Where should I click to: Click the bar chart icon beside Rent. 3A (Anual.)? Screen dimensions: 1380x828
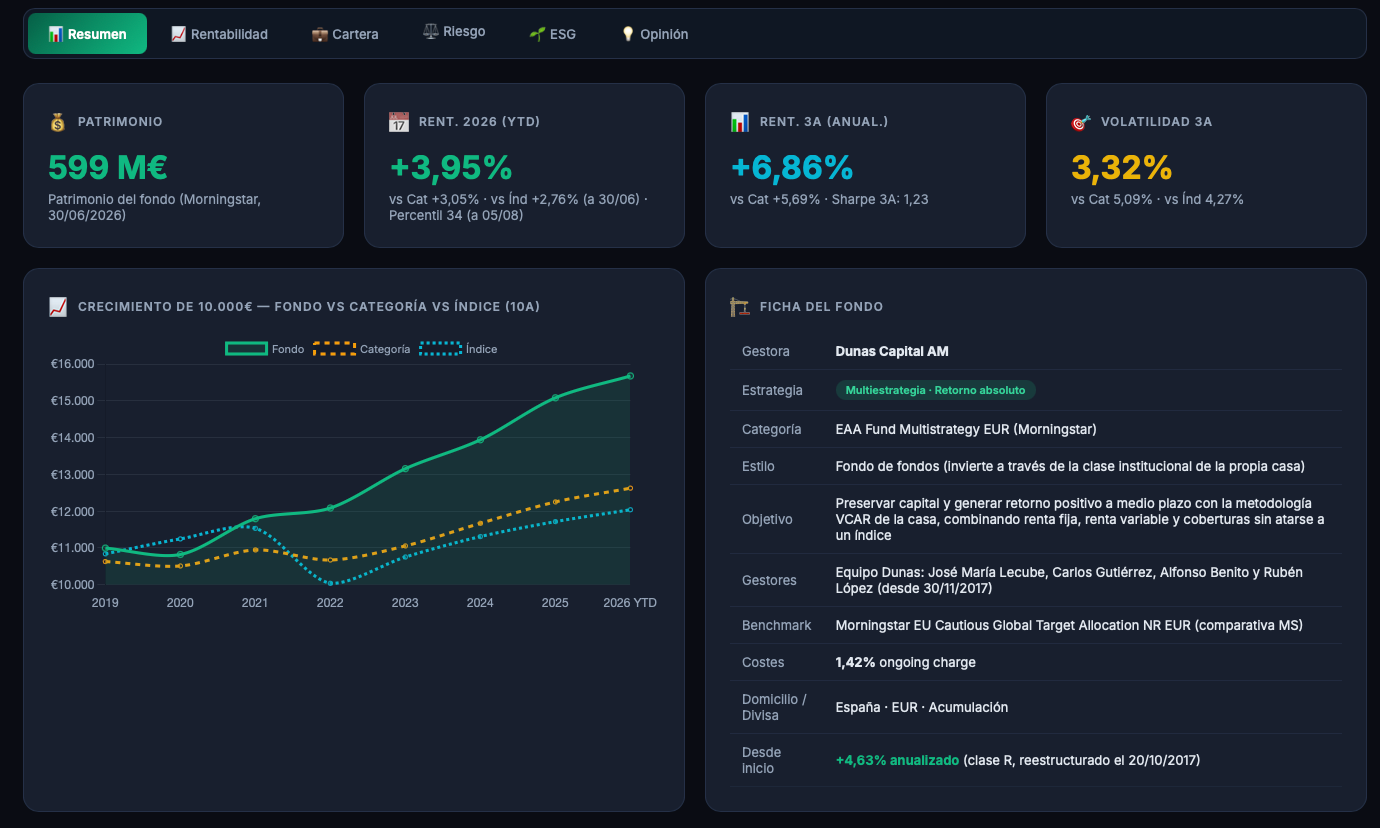(x=739, y=122)
